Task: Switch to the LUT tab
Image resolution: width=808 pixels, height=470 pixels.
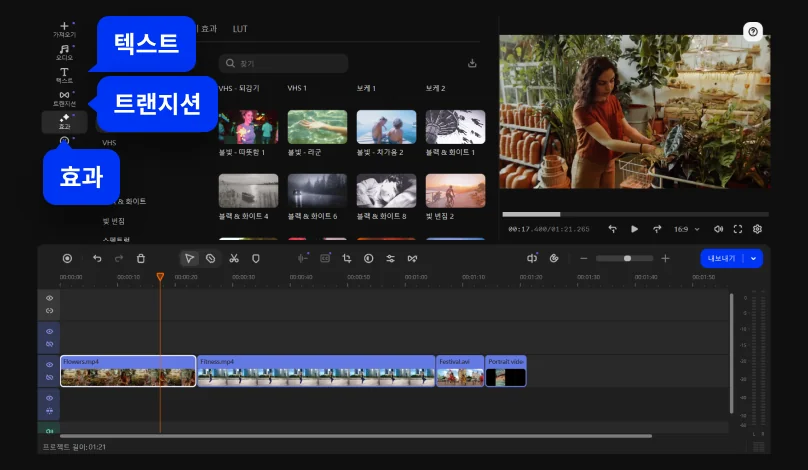Action: (240, 29)
